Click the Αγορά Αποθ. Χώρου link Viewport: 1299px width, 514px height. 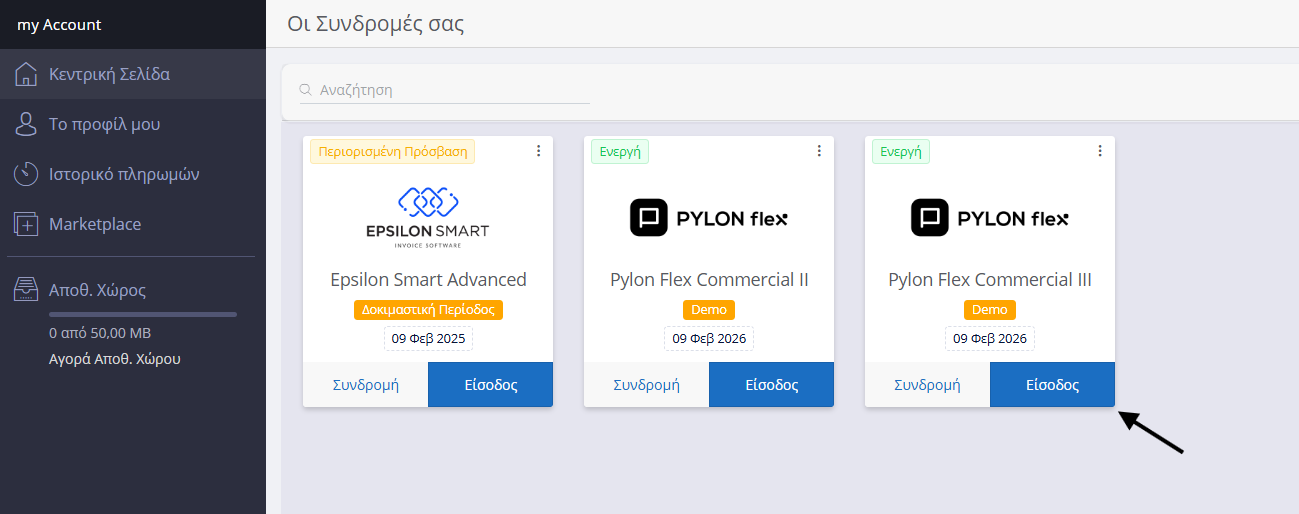[115, 359]
